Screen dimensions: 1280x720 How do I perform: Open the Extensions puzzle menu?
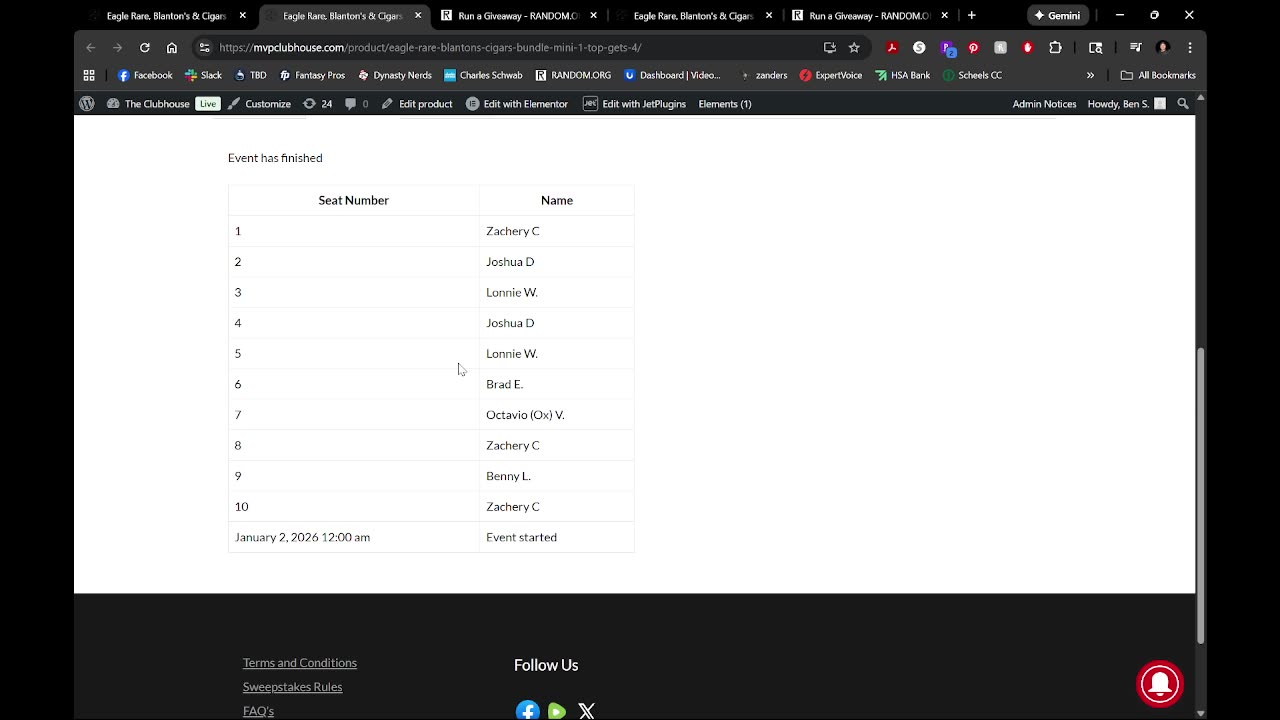click(x=1055, y=47)
